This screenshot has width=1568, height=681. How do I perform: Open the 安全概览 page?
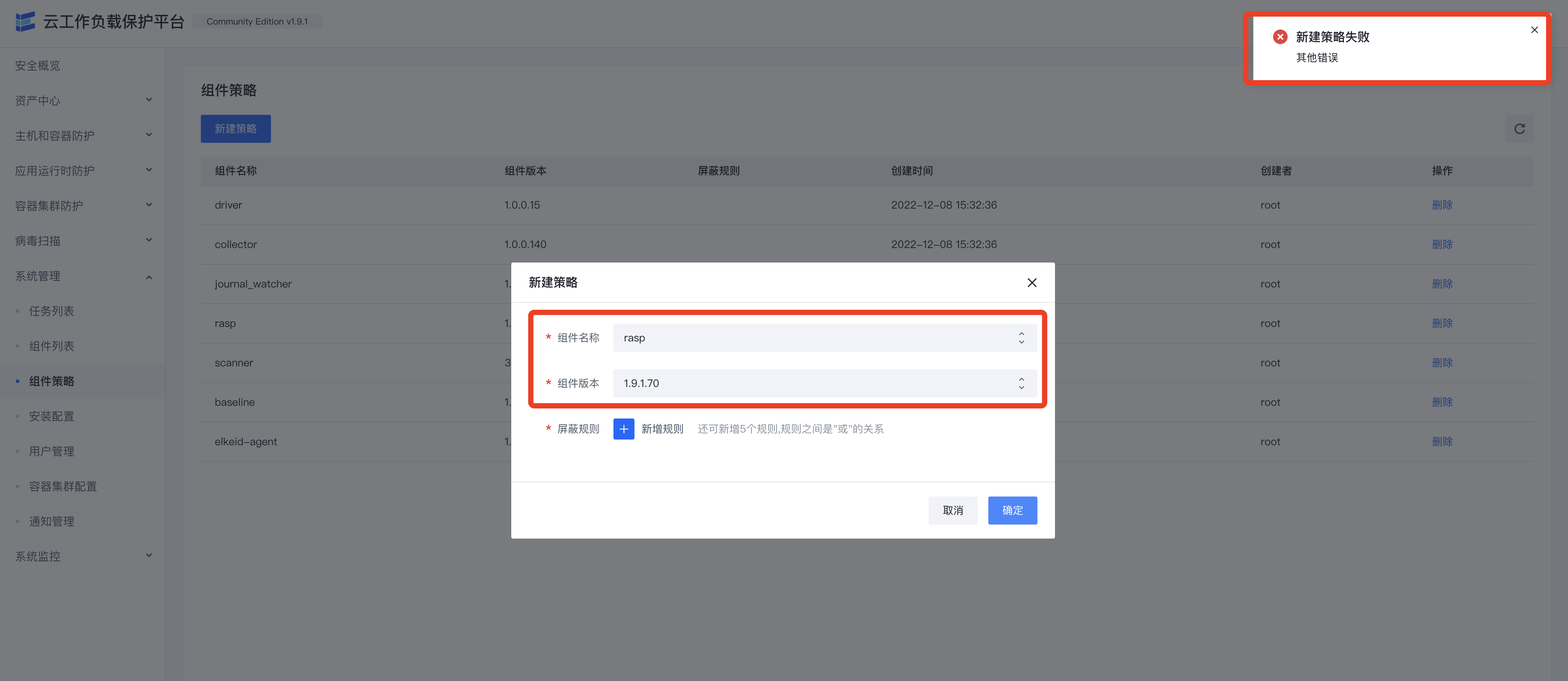(37, 65)
